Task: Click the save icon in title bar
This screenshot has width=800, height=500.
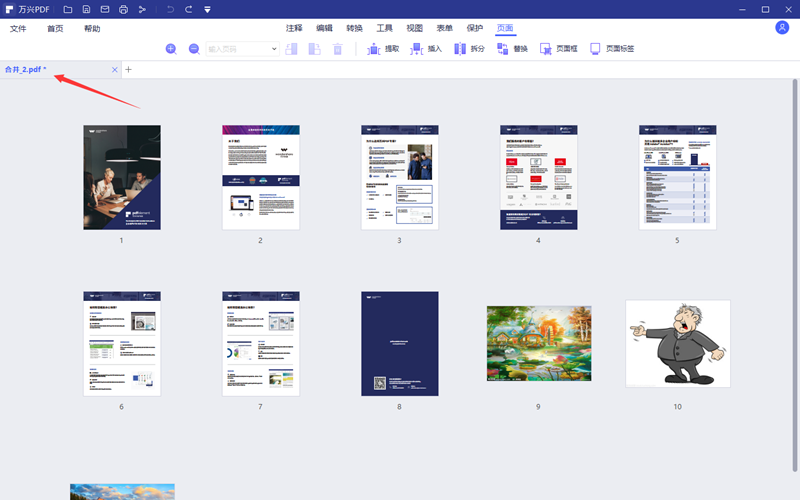Action: point(86,9)
